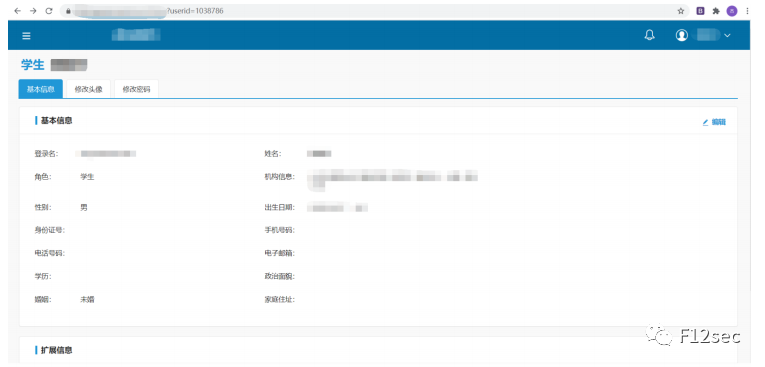Click the 性别 value 男
Image resolution: width=765 pixels, height=367 pixels.
coord(84,207)
